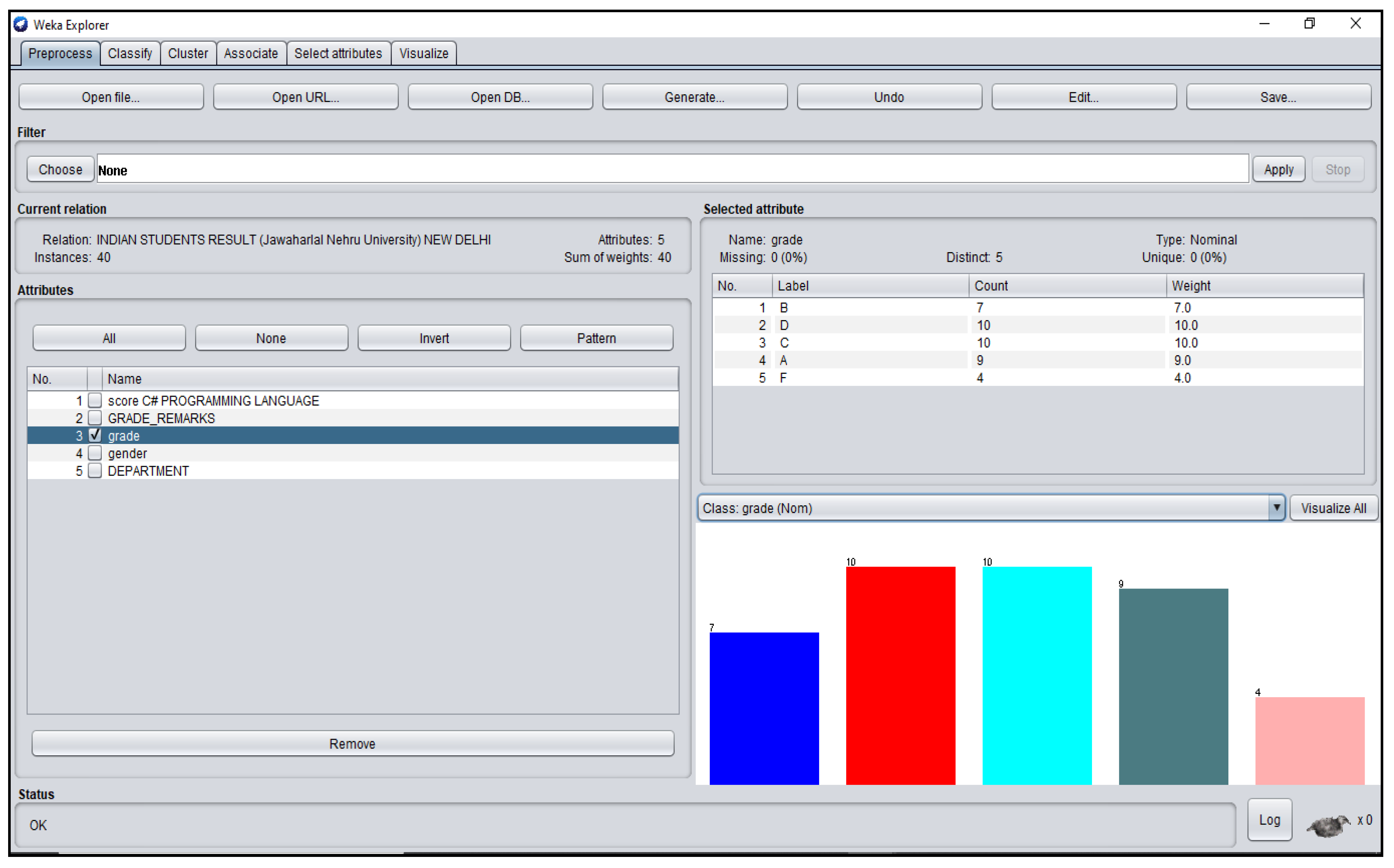
Task: Tick the DEPARTMENT attribute checkbox
Action: tap(95, 471)
